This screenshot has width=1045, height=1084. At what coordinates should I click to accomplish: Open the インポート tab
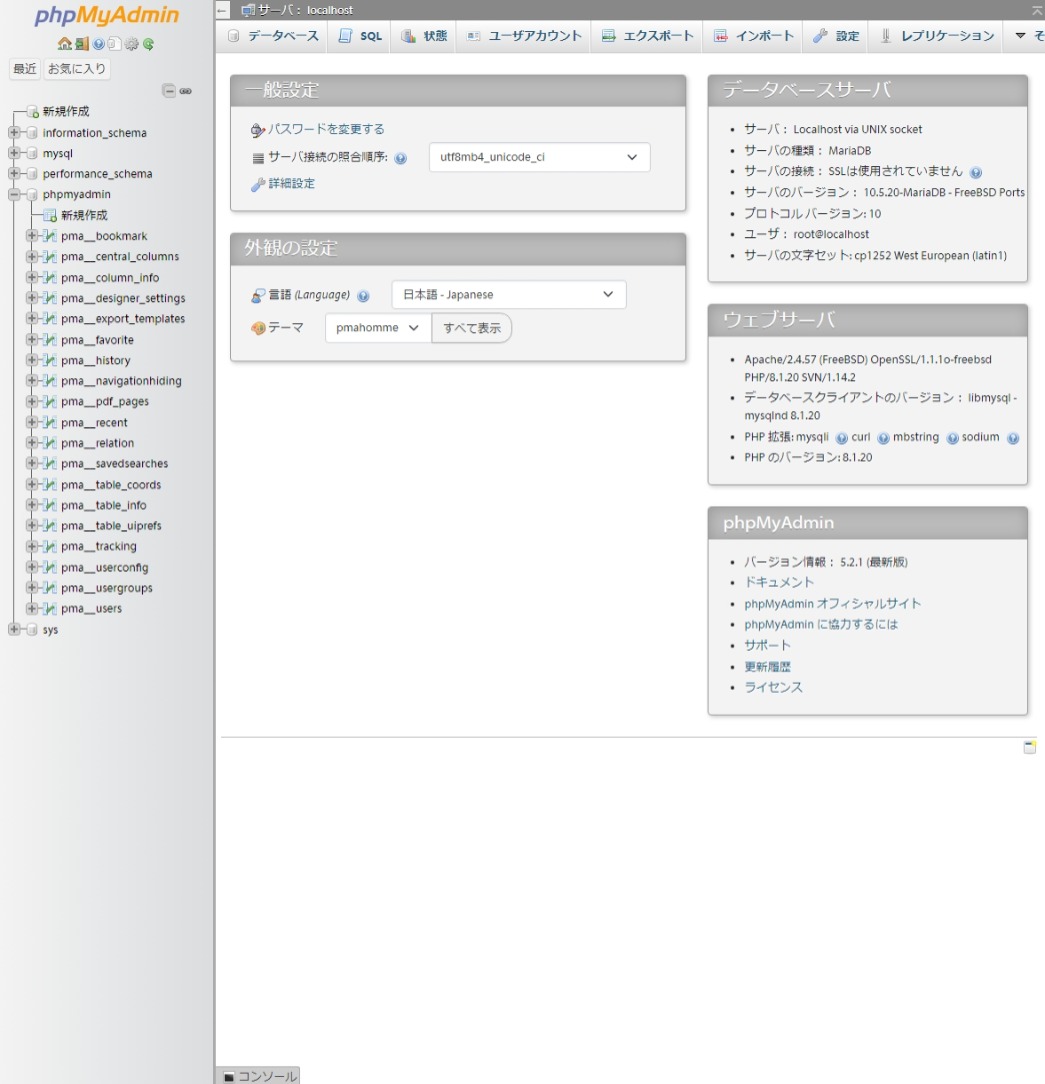point(753,36)
